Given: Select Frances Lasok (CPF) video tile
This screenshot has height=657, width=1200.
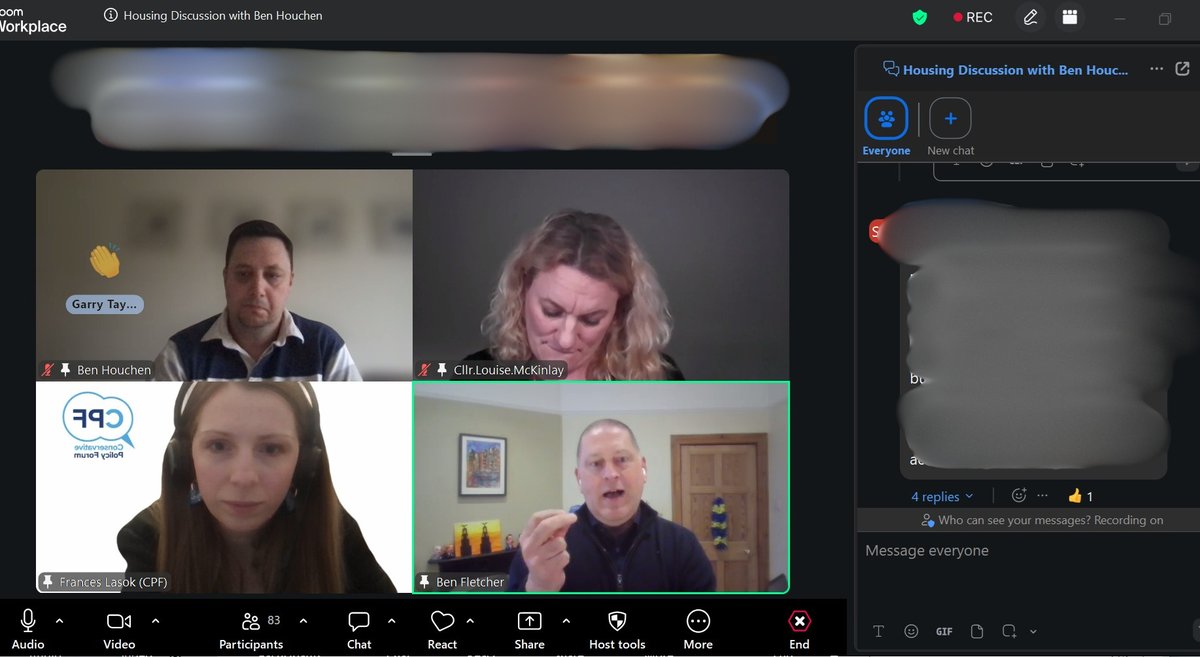Looking at the screenshot, I should pyautogui.click(x=224, y=487).
